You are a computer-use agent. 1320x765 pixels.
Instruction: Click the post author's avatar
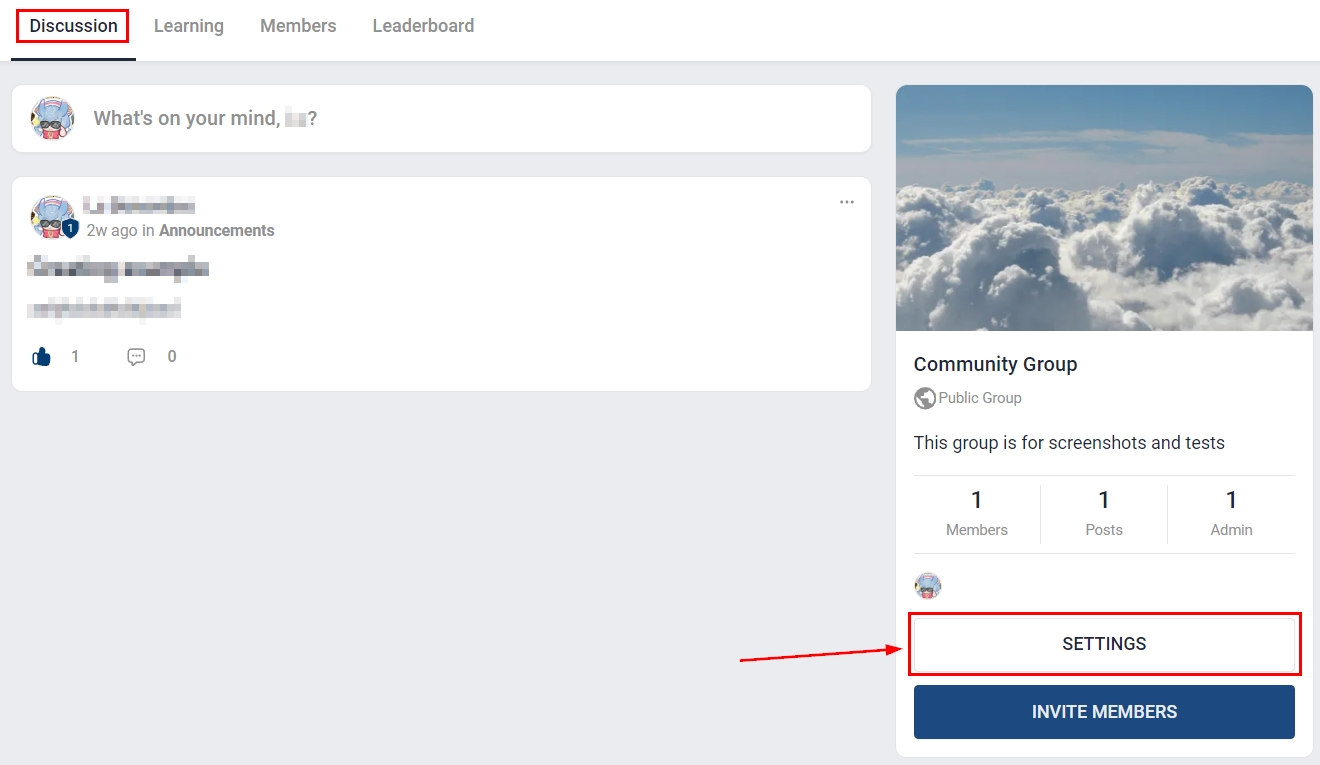51,215
